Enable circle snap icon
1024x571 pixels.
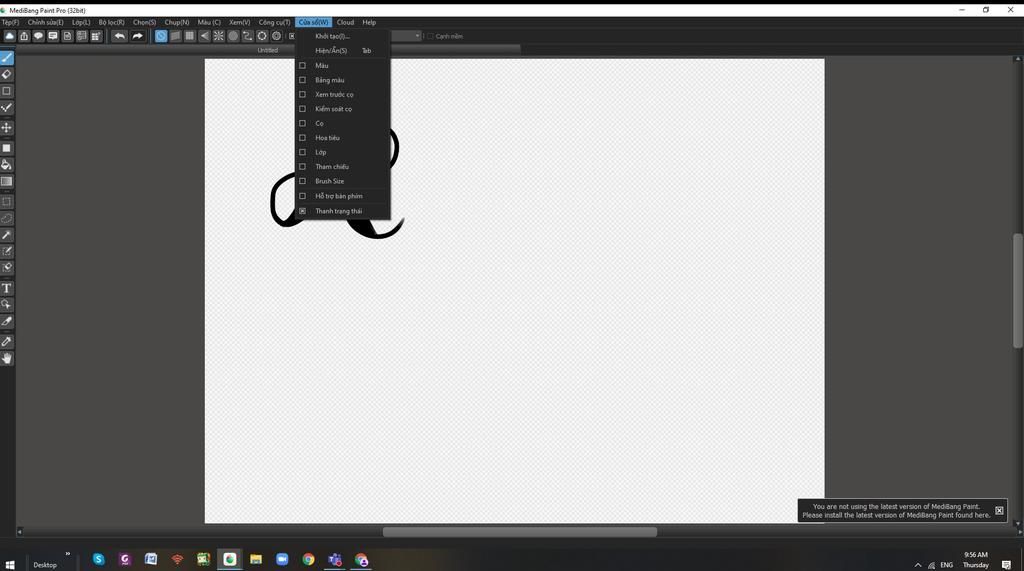coord(233,36)
